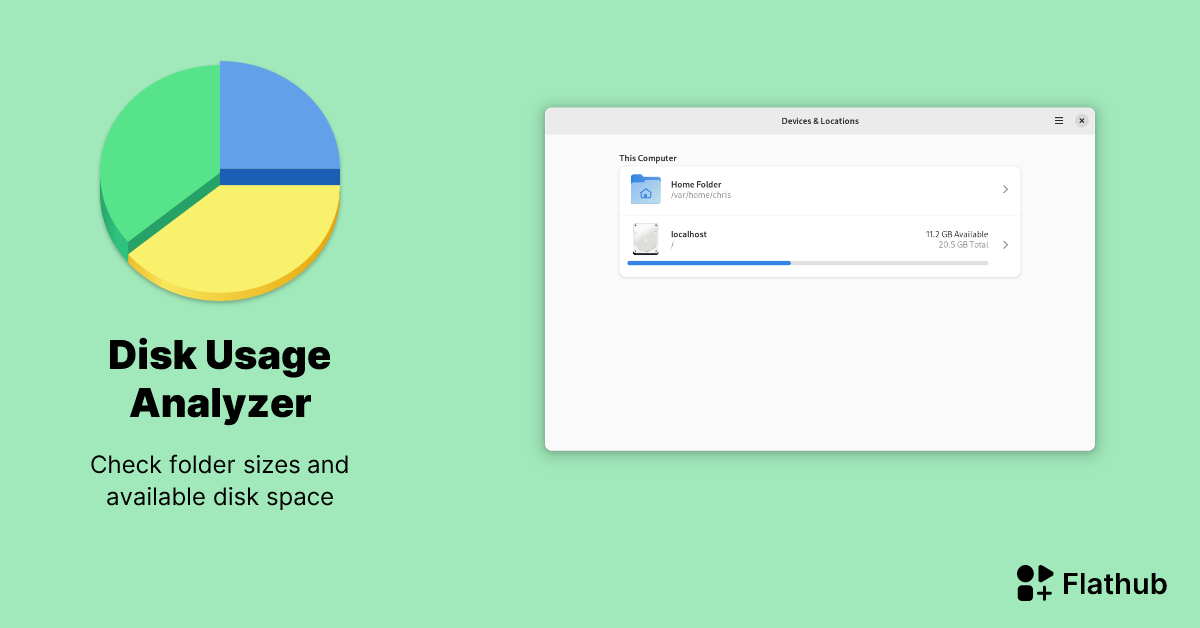
Task: Expand the Home Folder row chevron
Action: point(1005,189)
